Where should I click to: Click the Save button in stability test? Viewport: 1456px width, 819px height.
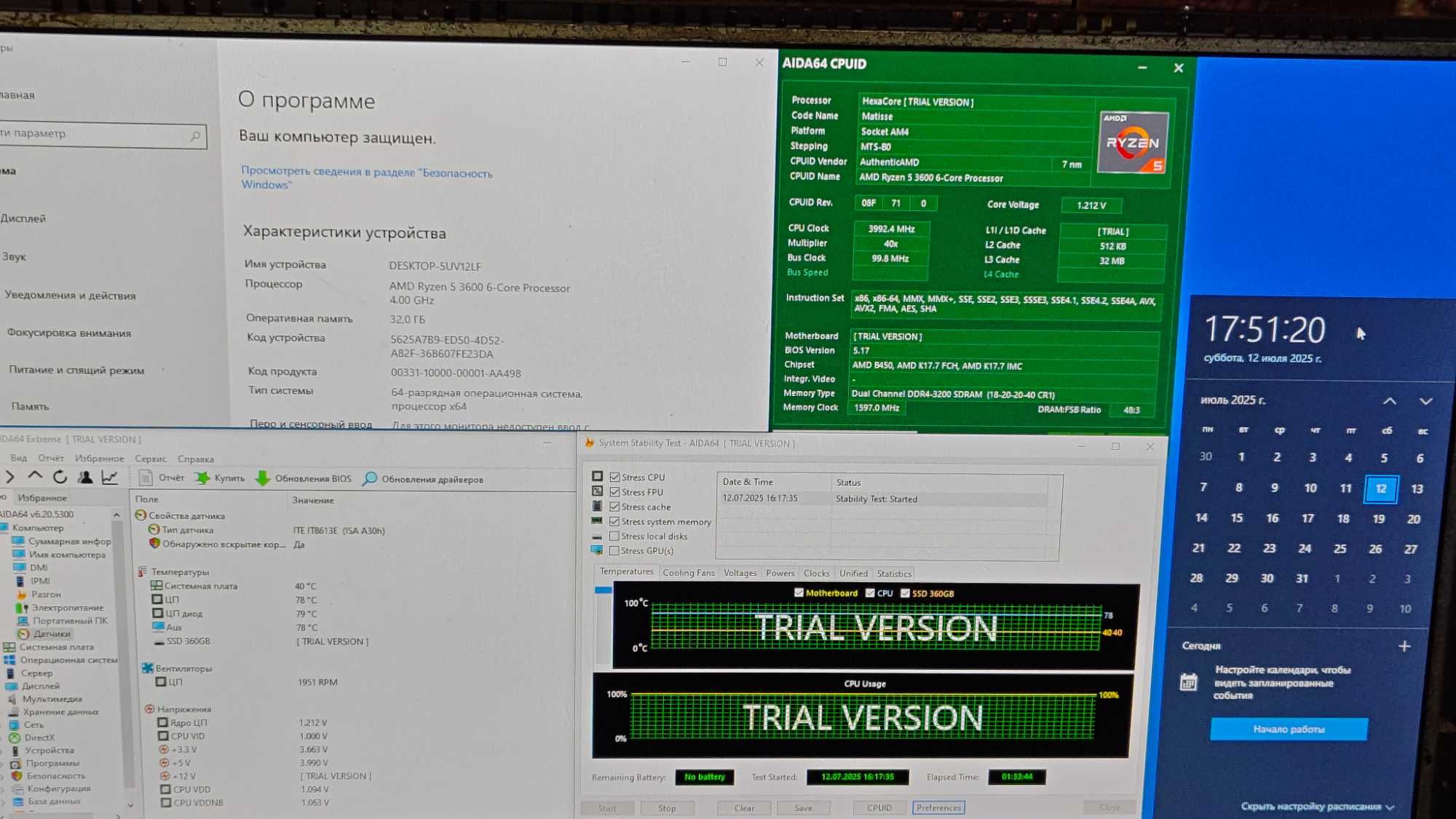(803, 808)
